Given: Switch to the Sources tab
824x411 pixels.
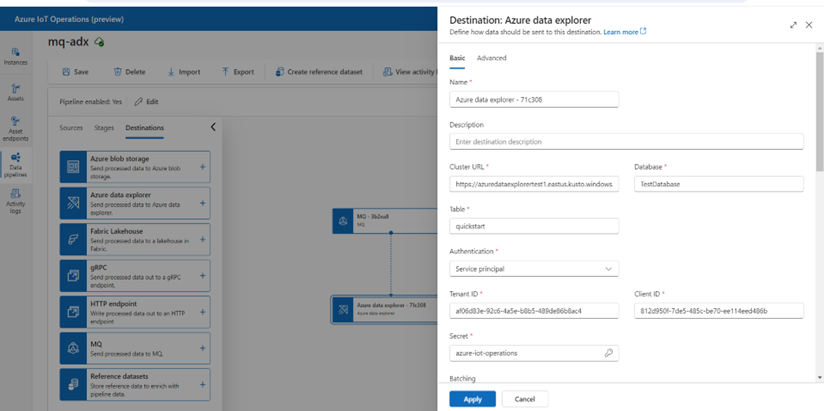Looking at the screenshot, I should pyautogui.click(x=71, y=128).
